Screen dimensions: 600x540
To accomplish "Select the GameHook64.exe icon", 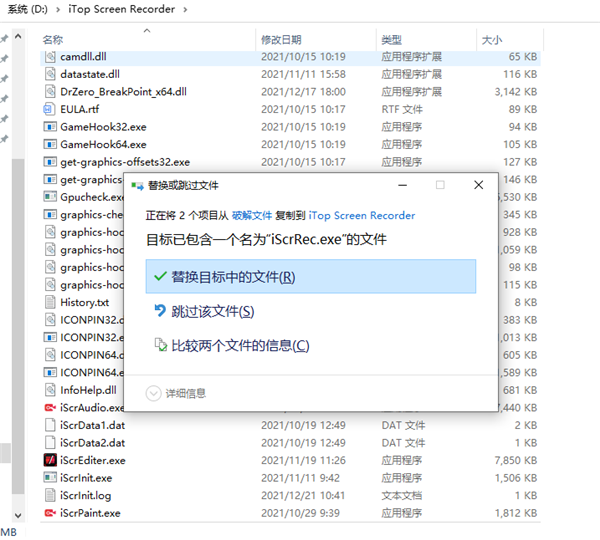I will pos(50,144).
